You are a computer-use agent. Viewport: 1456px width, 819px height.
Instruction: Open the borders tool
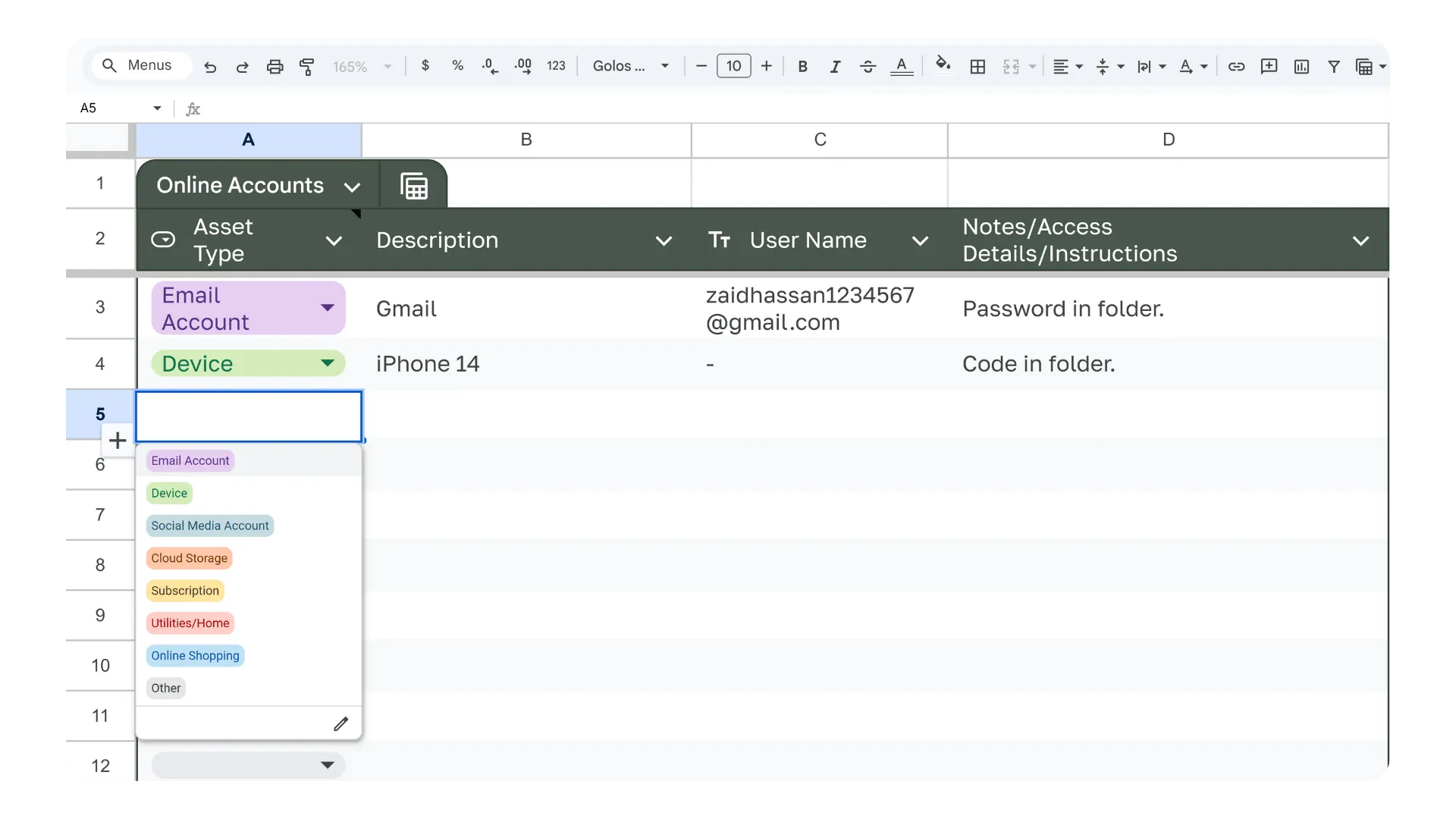pyautogui.click(x=978, y=67)
